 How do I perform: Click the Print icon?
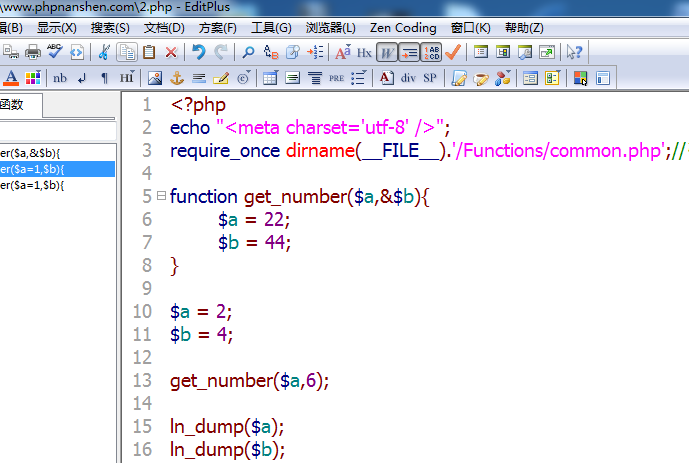[x=33, y=52]
